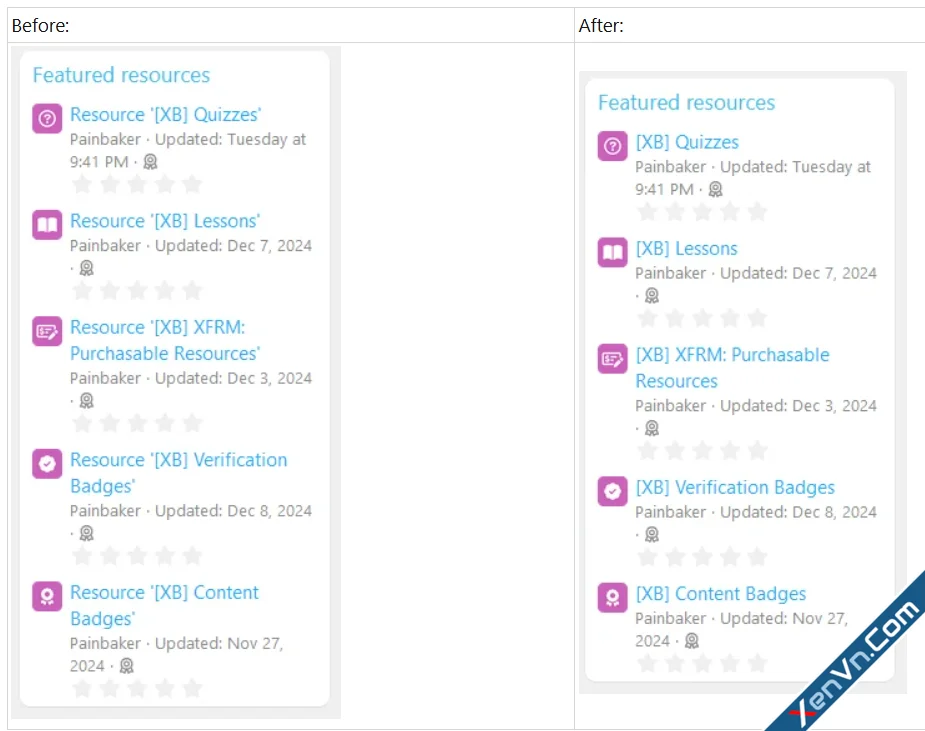The width and height of the screenshot is (925, 731).
Task: Click star rating under "Resource '[XB] Lessons'"
Action: coord(137,291)
